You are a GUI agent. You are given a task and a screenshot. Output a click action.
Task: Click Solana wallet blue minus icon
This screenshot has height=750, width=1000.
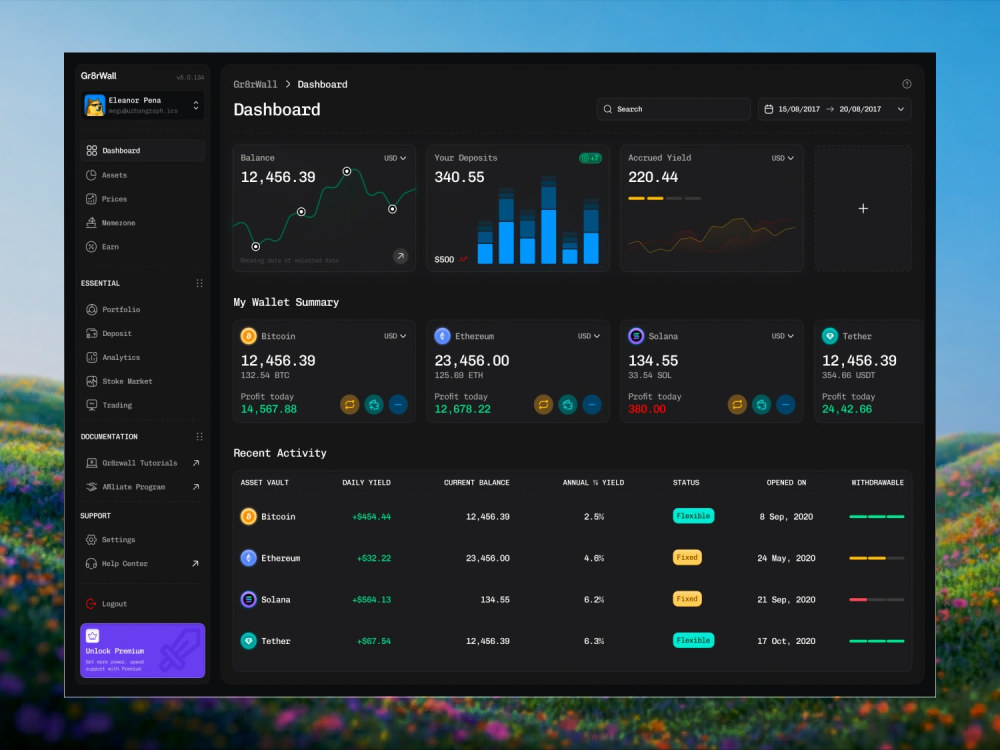[786, 404]
